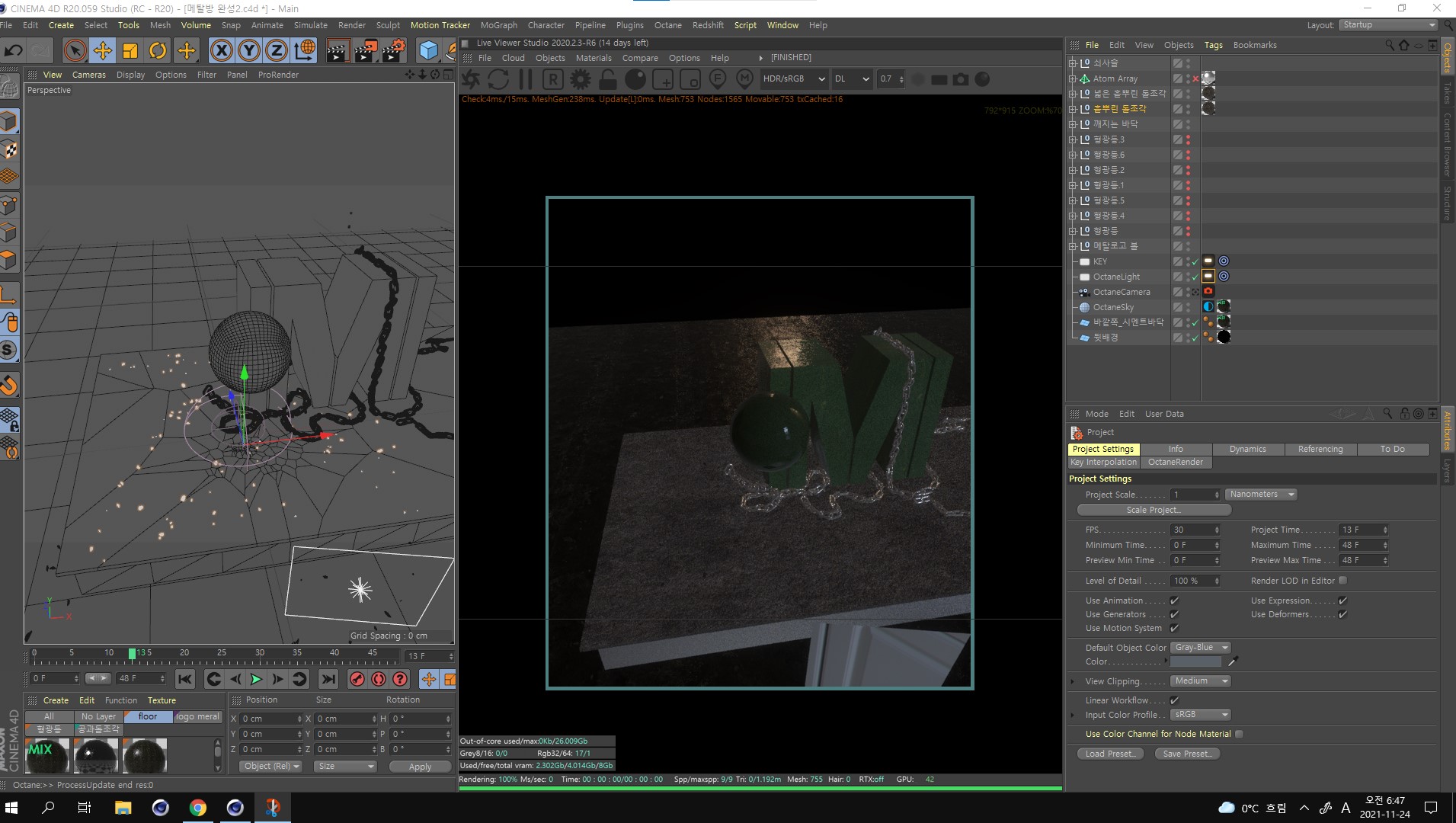Pause the Live Viewer render

pos(526,79)
